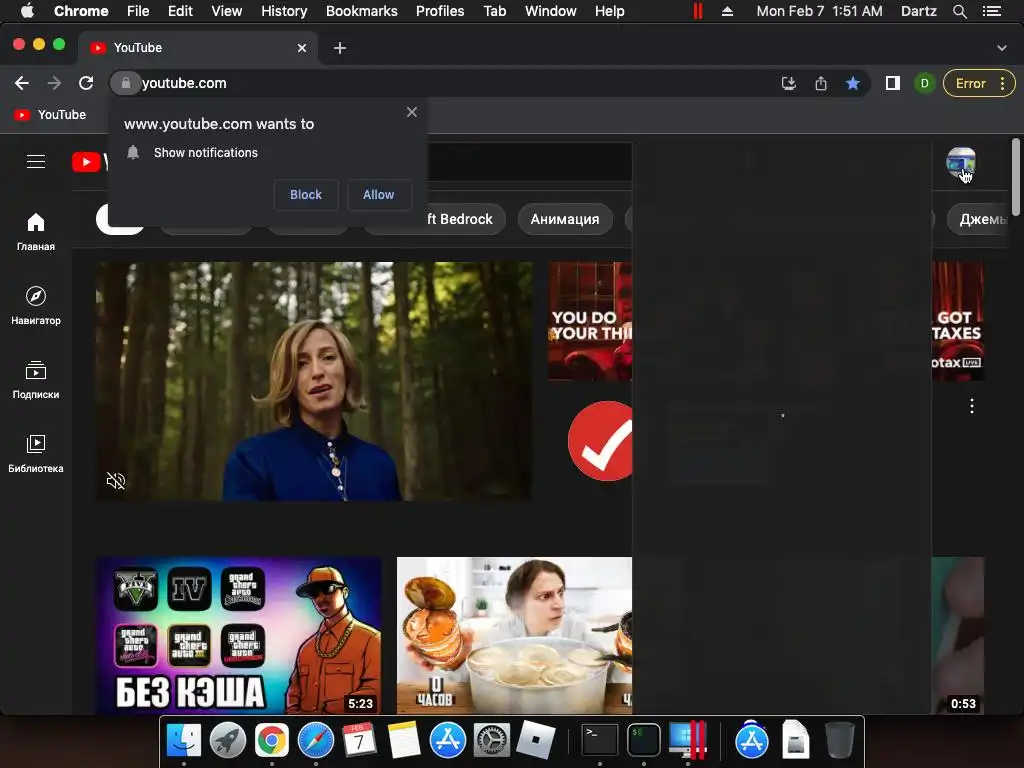Open Safari from the Dock
1024x768 pixels.
(x=315, y=740)
